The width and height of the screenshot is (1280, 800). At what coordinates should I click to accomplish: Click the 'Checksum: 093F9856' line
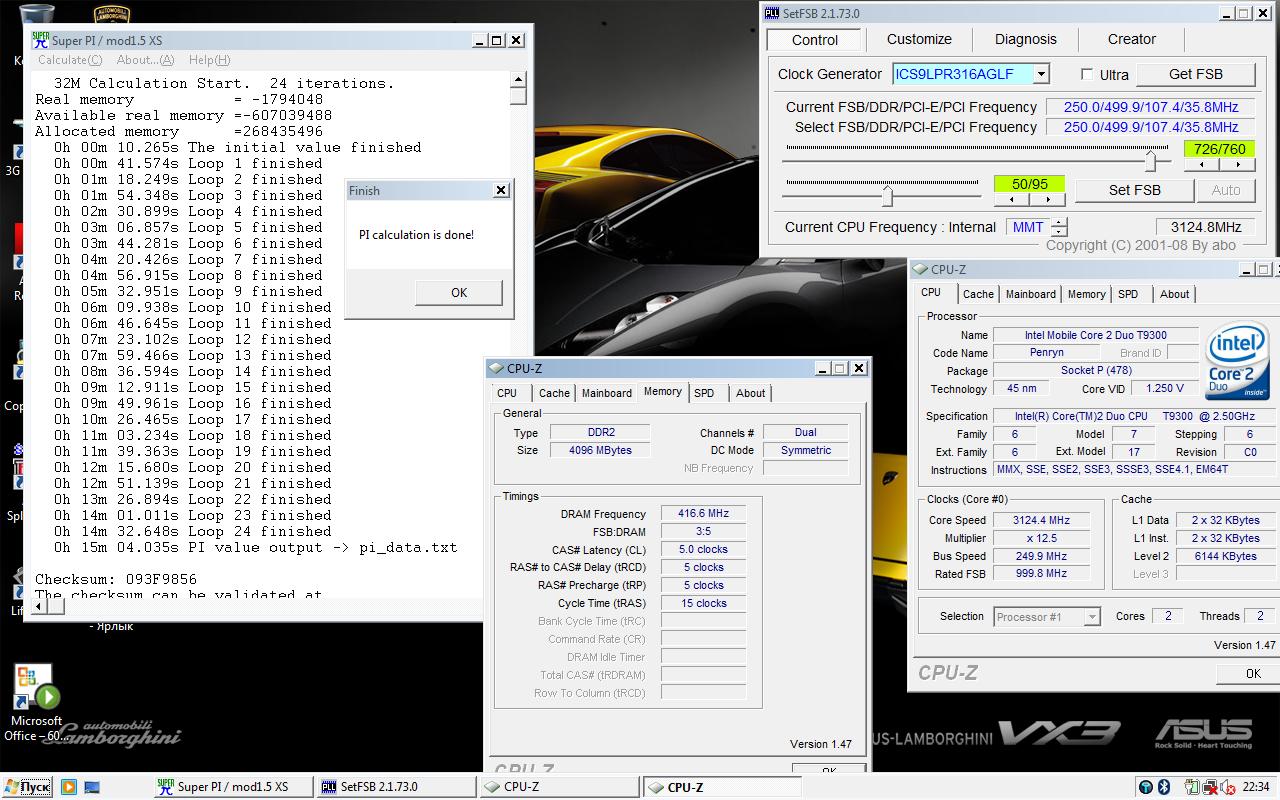(116, 579)
